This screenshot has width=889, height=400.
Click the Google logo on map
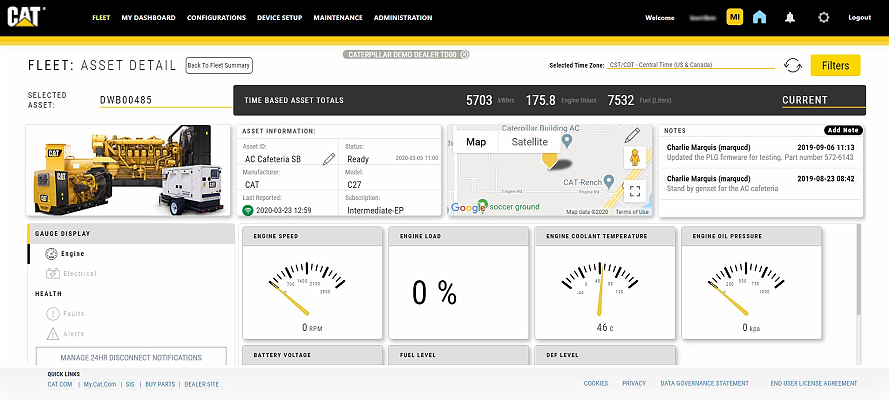click(x=468, y=208)
